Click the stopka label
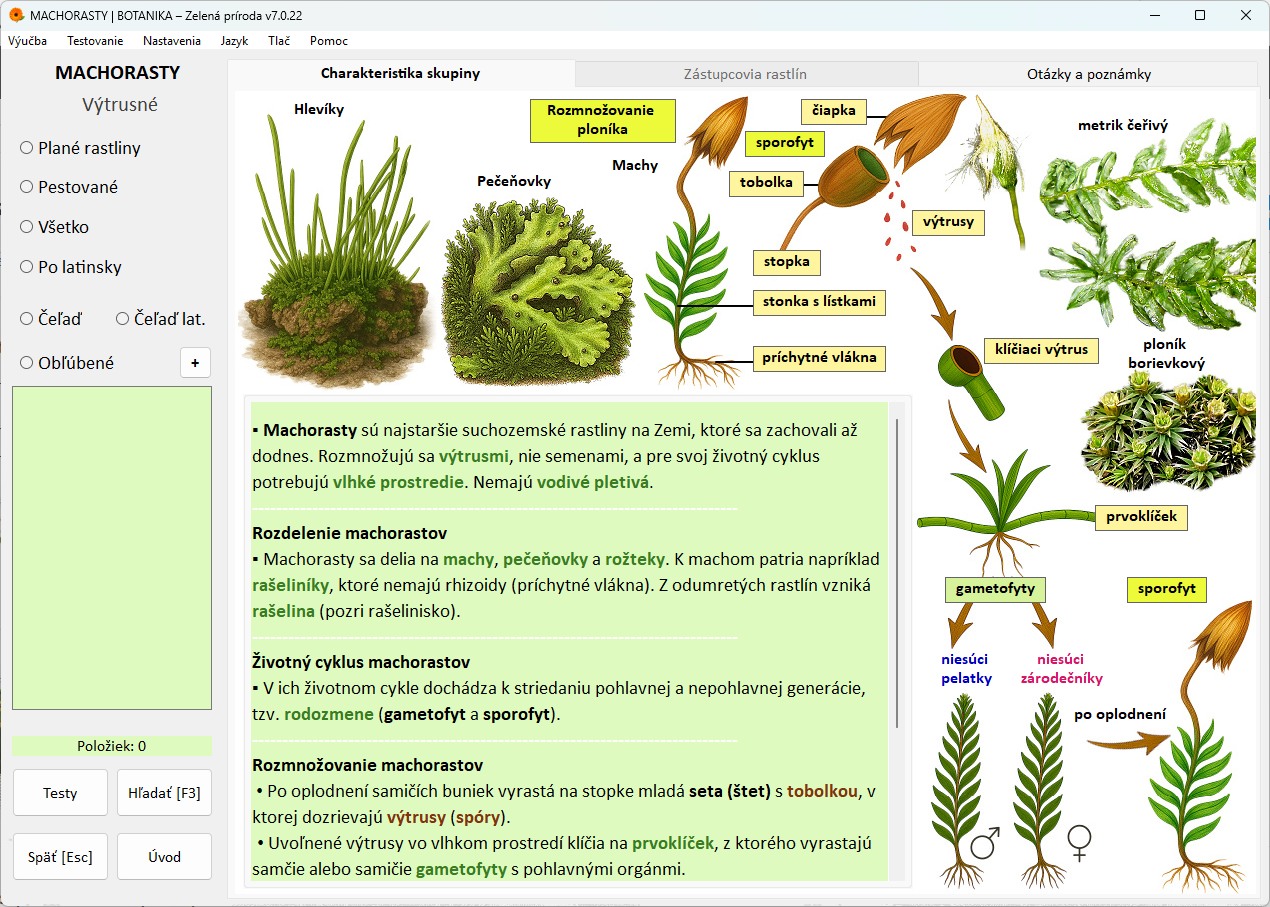Screen dimensions: 1270x907 (786, 262)
